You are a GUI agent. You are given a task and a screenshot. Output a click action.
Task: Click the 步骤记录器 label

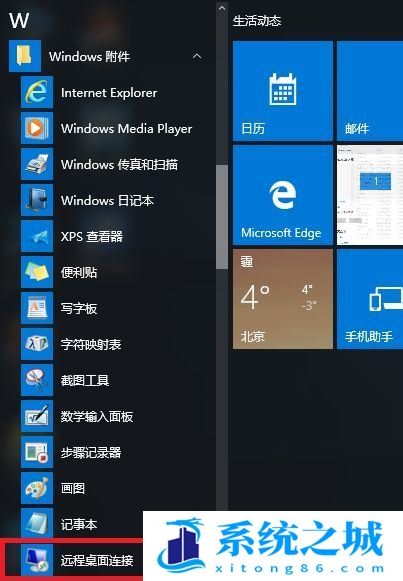click(91, 452)
